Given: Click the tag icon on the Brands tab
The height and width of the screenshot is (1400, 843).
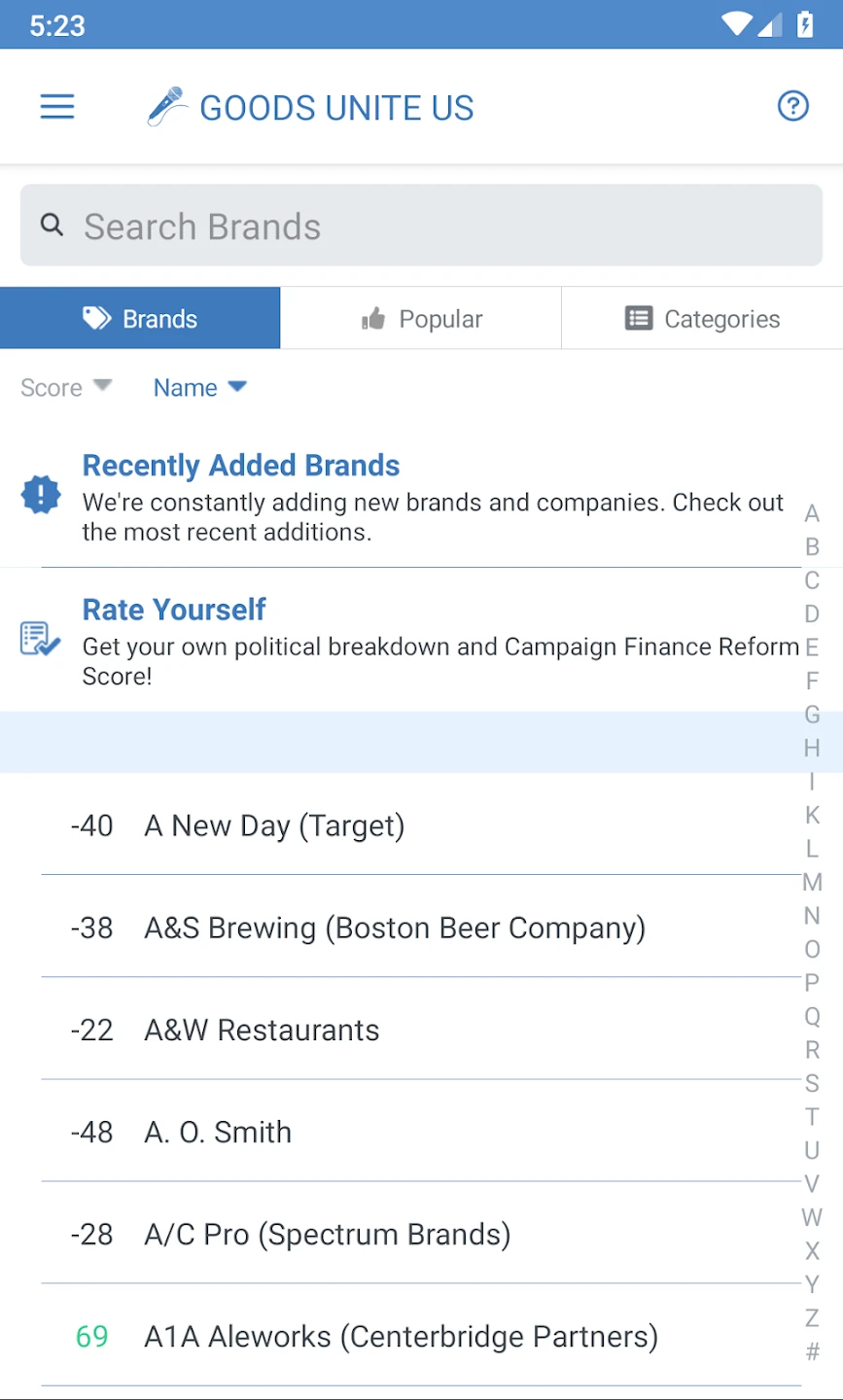Looking at the screenshot, I should click(x=97, y=318).
